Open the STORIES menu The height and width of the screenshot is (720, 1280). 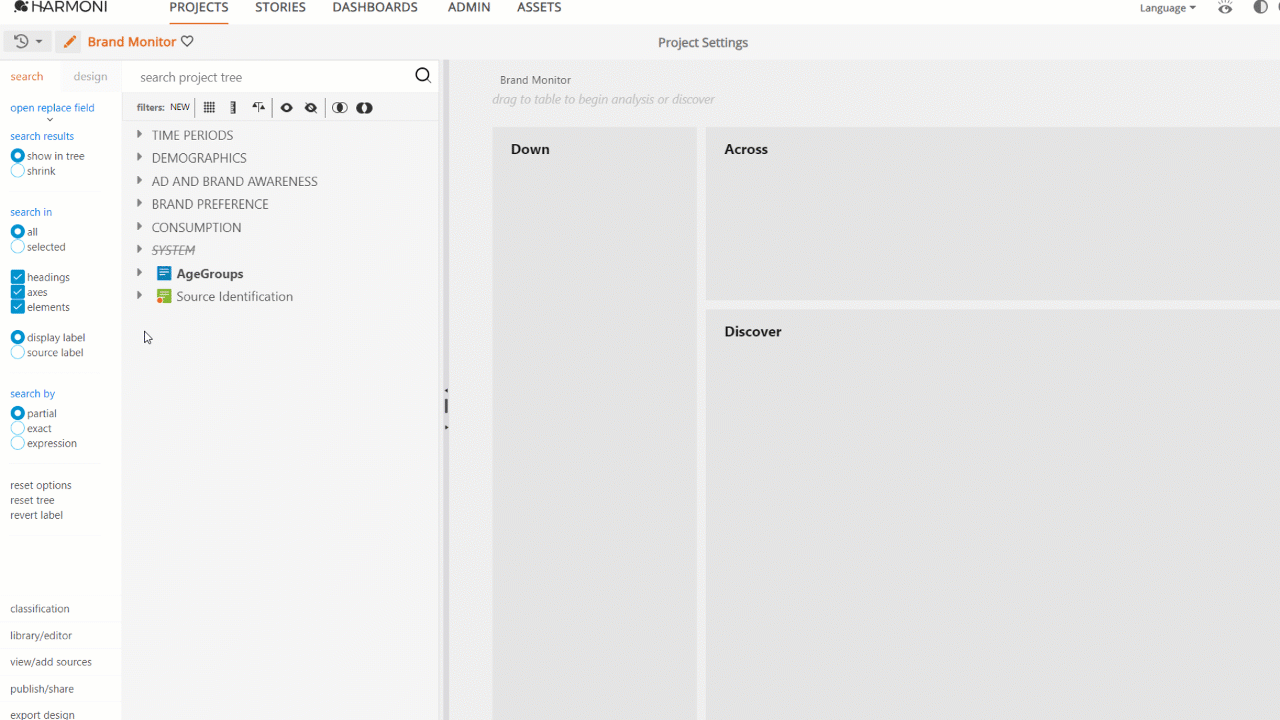[x=280, y=8]
